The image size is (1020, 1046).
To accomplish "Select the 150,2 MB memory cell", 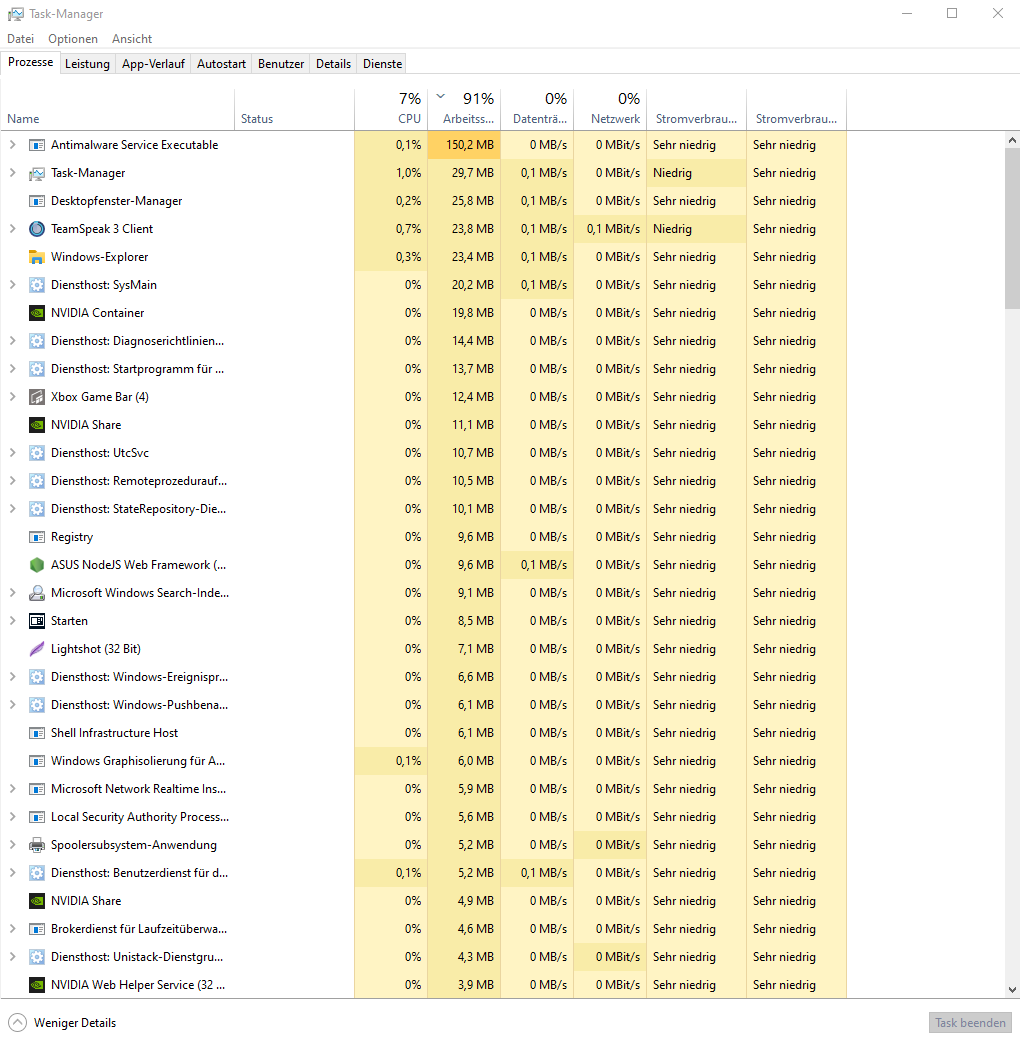I will [x=464, y=145].
